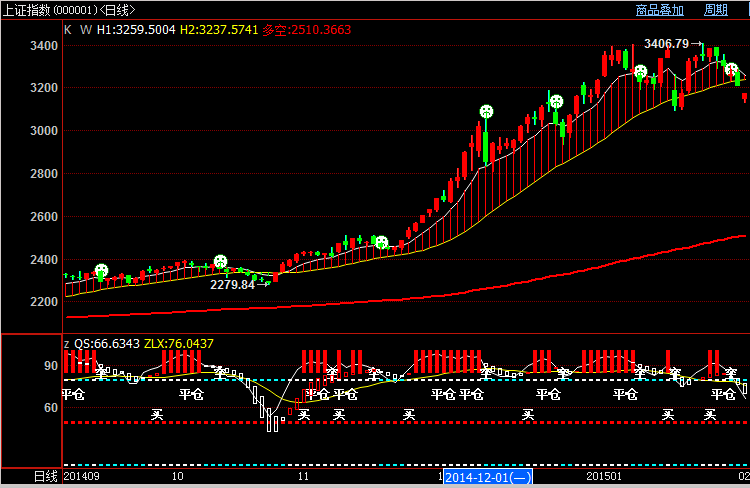Image resolution: width=750 pixels, height=488 pixels.
Task: Toggle the z indicator label in the lower panel
Action: pos(67,343)
